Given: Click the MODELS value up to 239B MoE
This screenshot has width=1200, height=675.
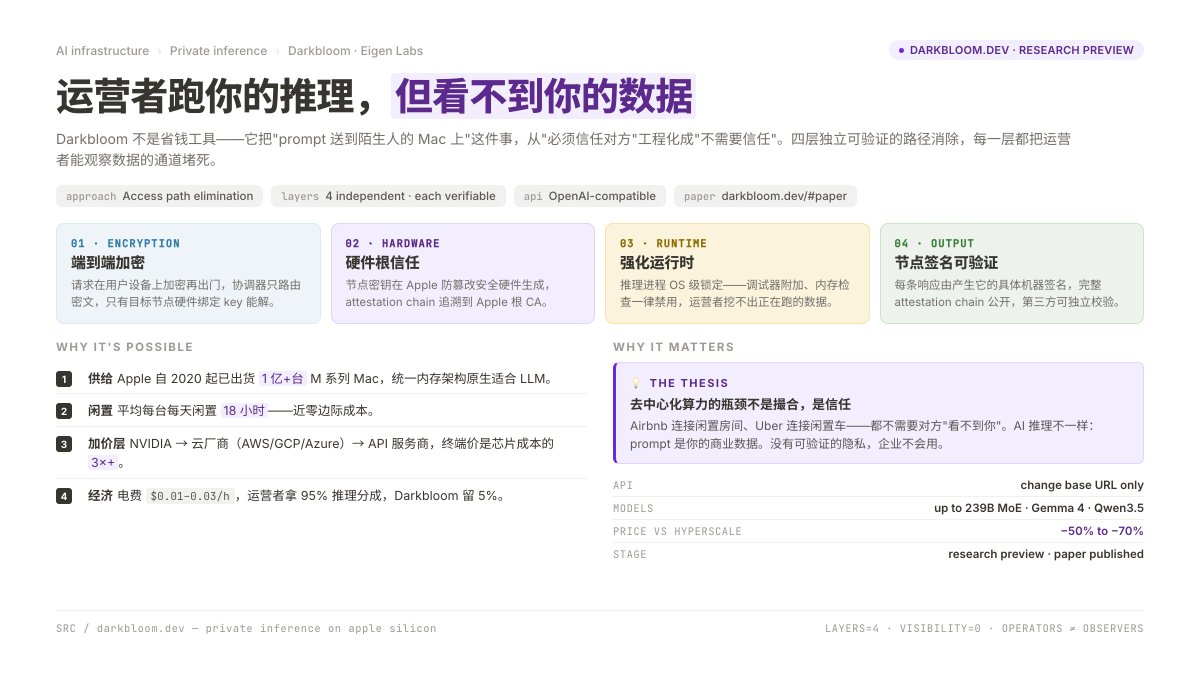Looking at the screenshot, I should [1039, 508].
